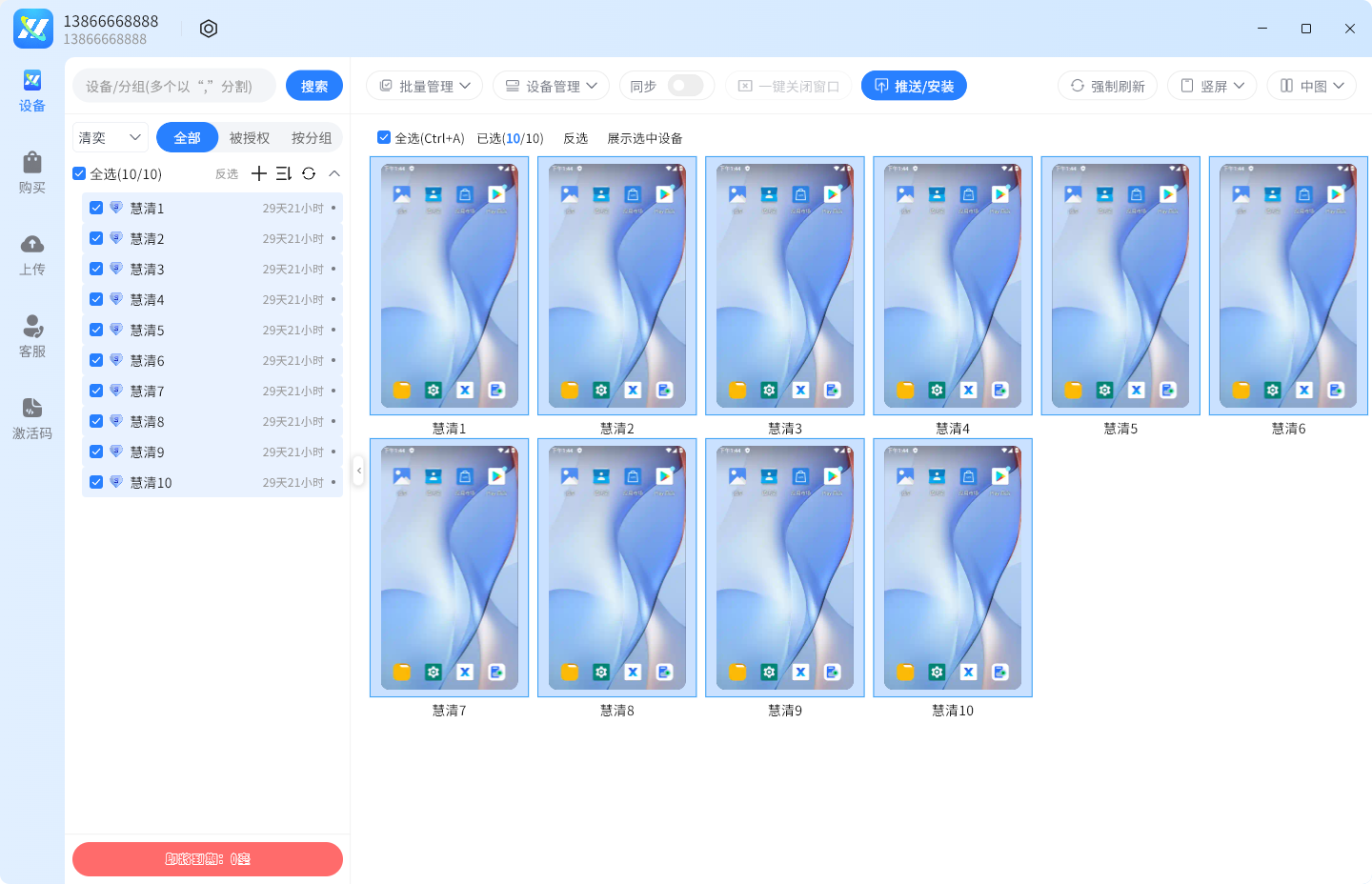Uncheck the 慧清4 device checkbox
Image resolution: width=1372 pixels, height=884 pixels.
point(96,299)
